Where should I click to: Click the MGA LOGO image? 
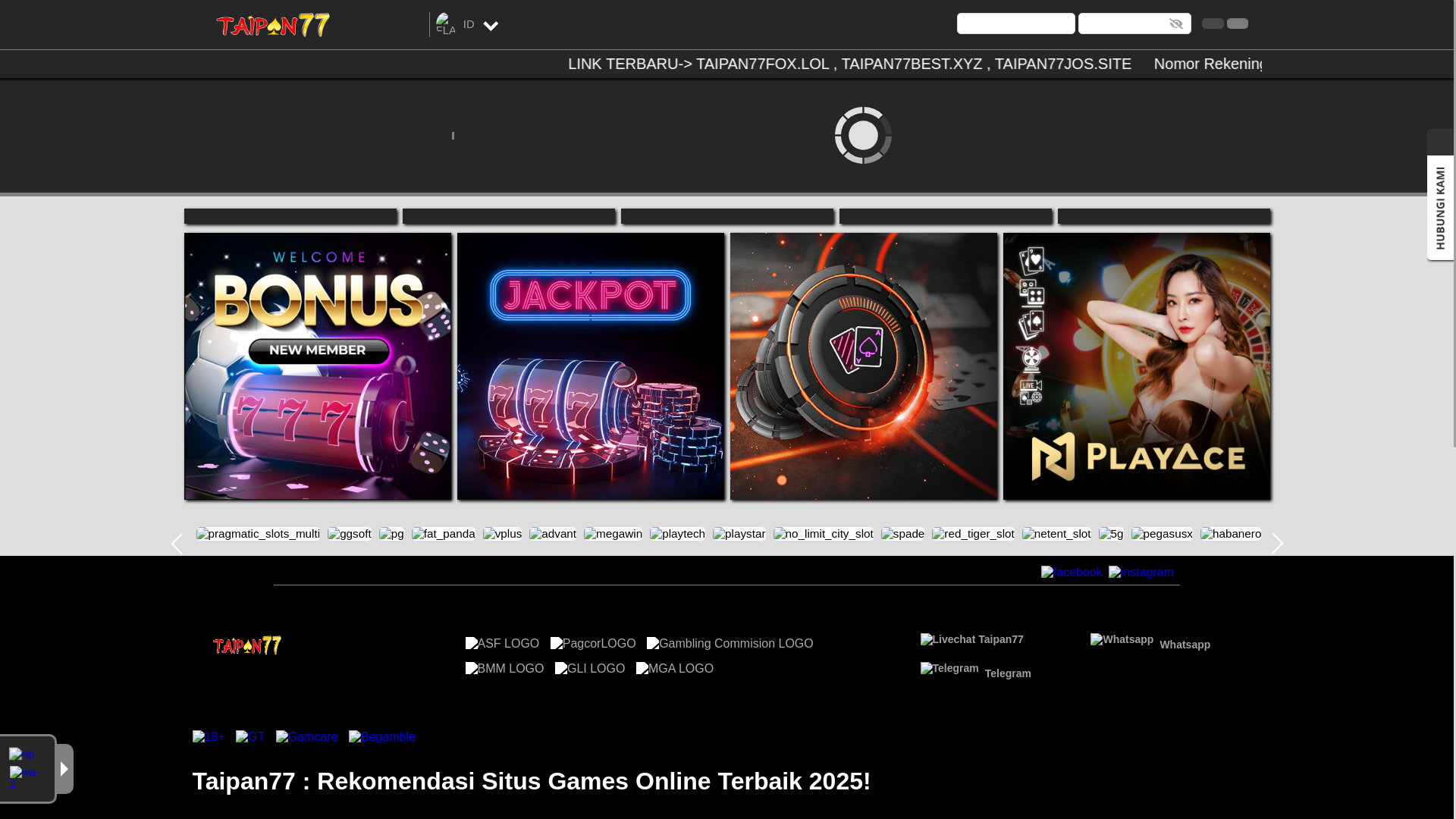coord(675,669)
